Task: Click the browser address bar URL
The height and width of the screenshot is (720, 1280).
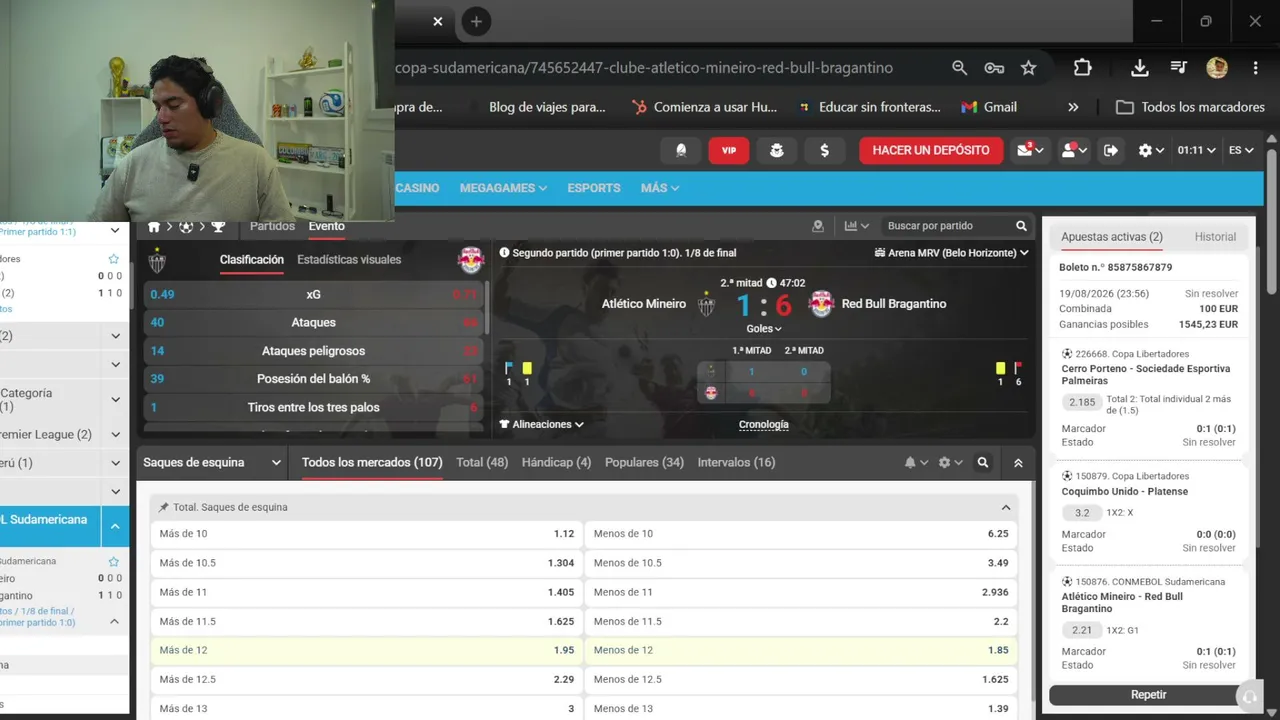Action: [643, 68]
